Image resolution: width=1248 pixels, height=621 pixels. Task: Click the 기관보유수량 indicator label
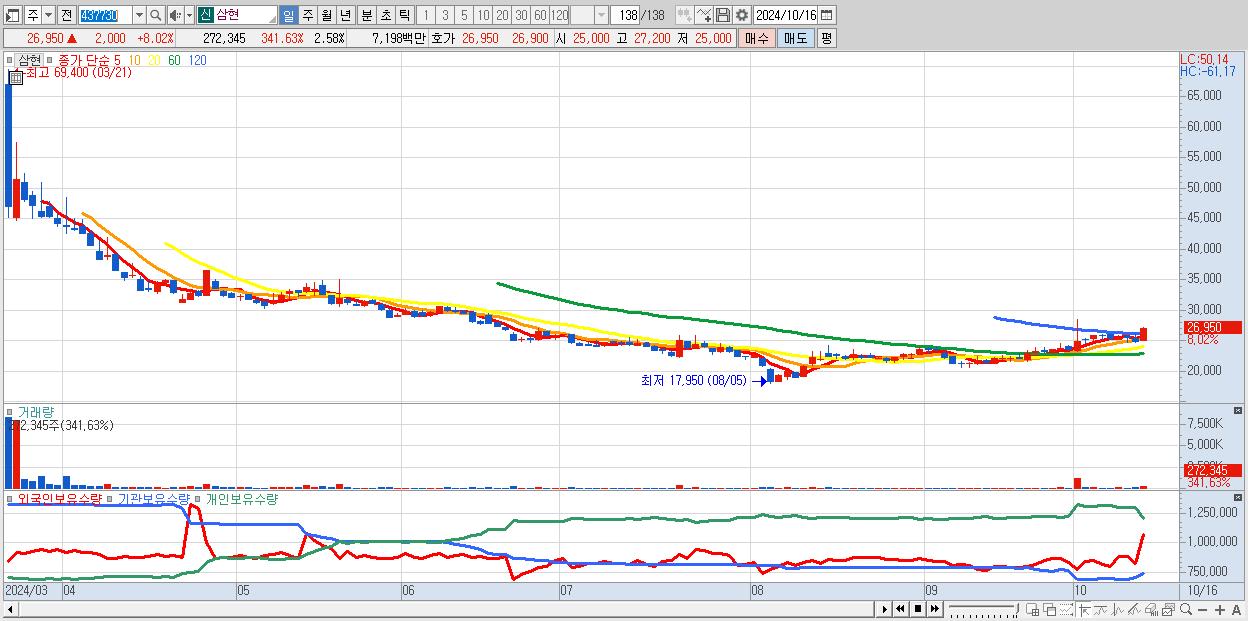tap(152, 498)
